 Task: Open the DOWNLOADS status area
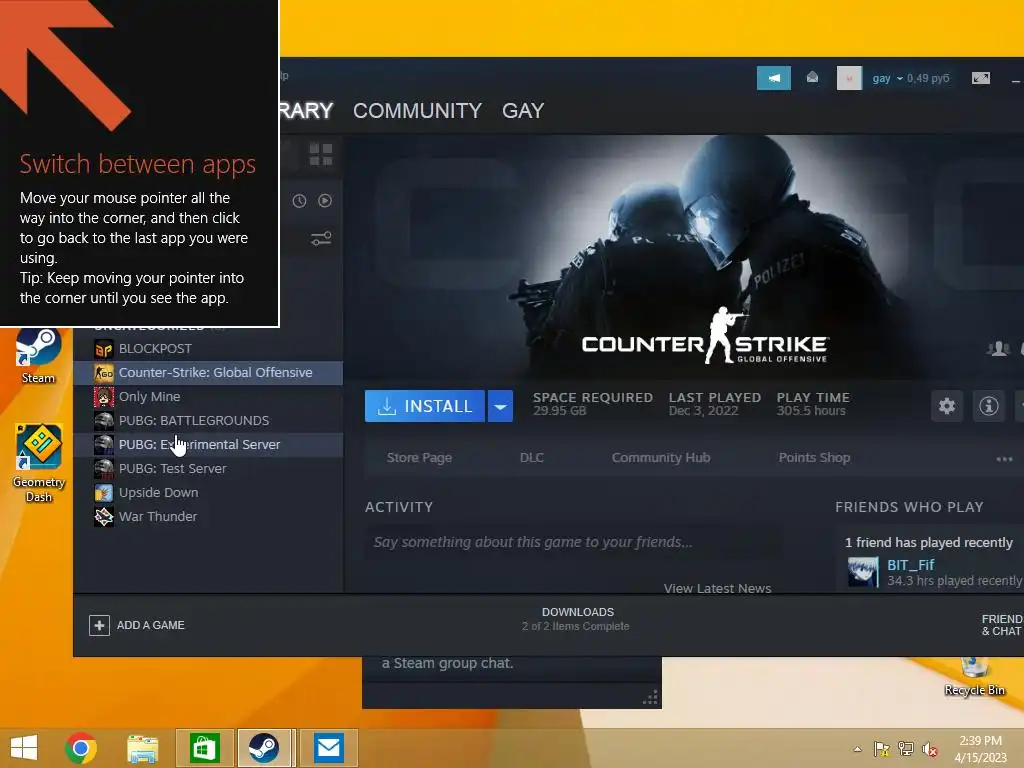[x=576, y=618]
